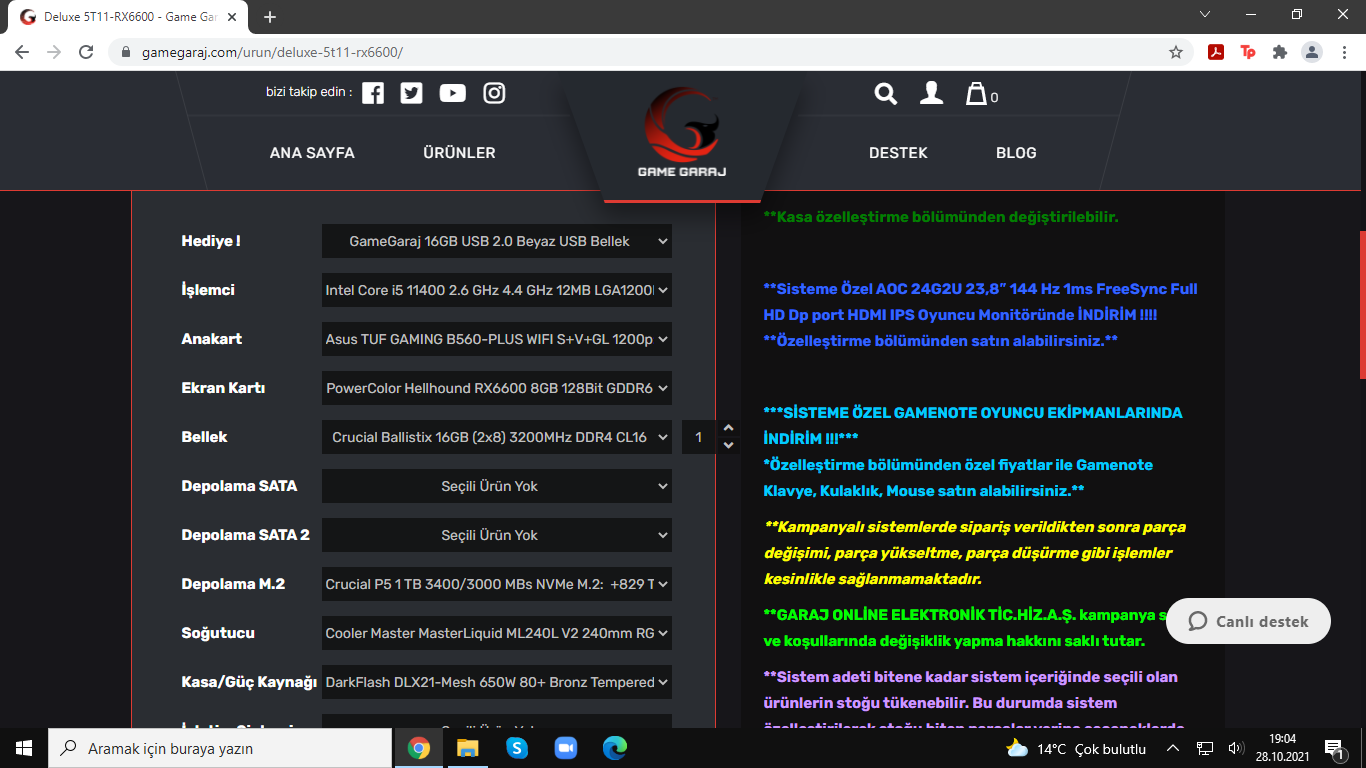Open the Anakart motherboard dropdown

point(497,339)
